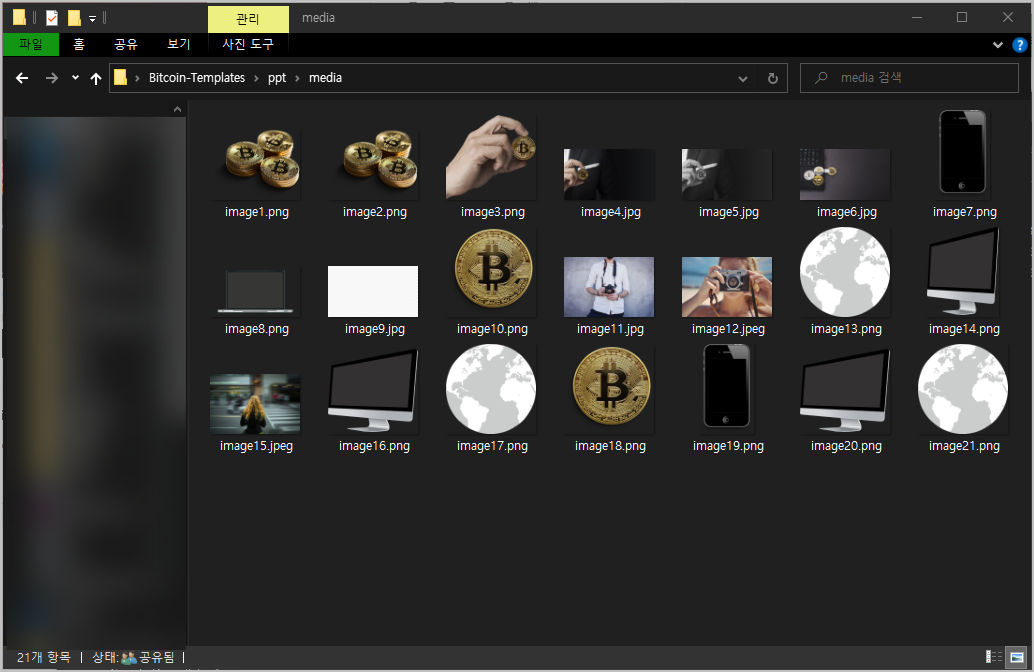
Task: Select image17.png globe thumbnail
Action: point(491,389)
